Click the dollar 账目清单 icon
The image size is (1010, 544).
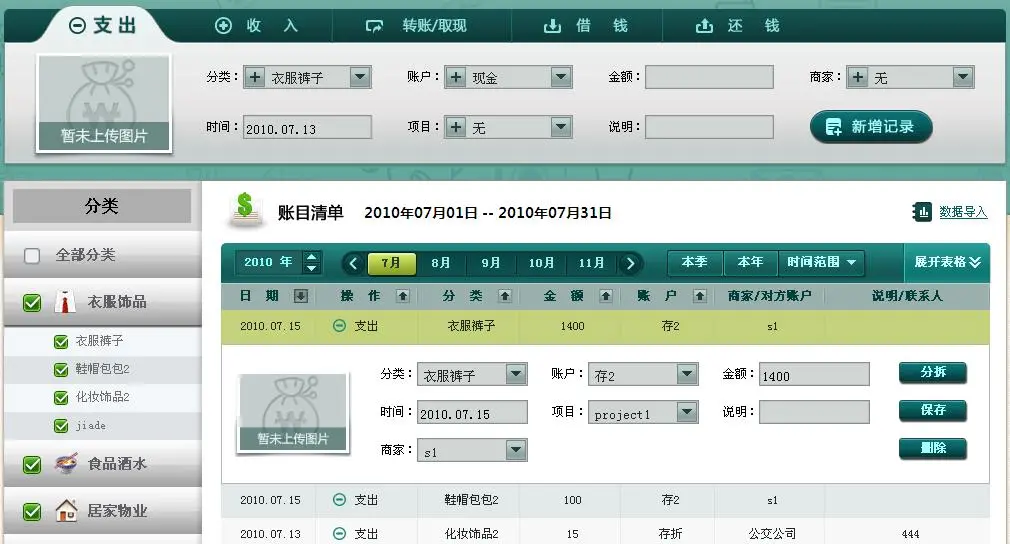pos(245,210)
